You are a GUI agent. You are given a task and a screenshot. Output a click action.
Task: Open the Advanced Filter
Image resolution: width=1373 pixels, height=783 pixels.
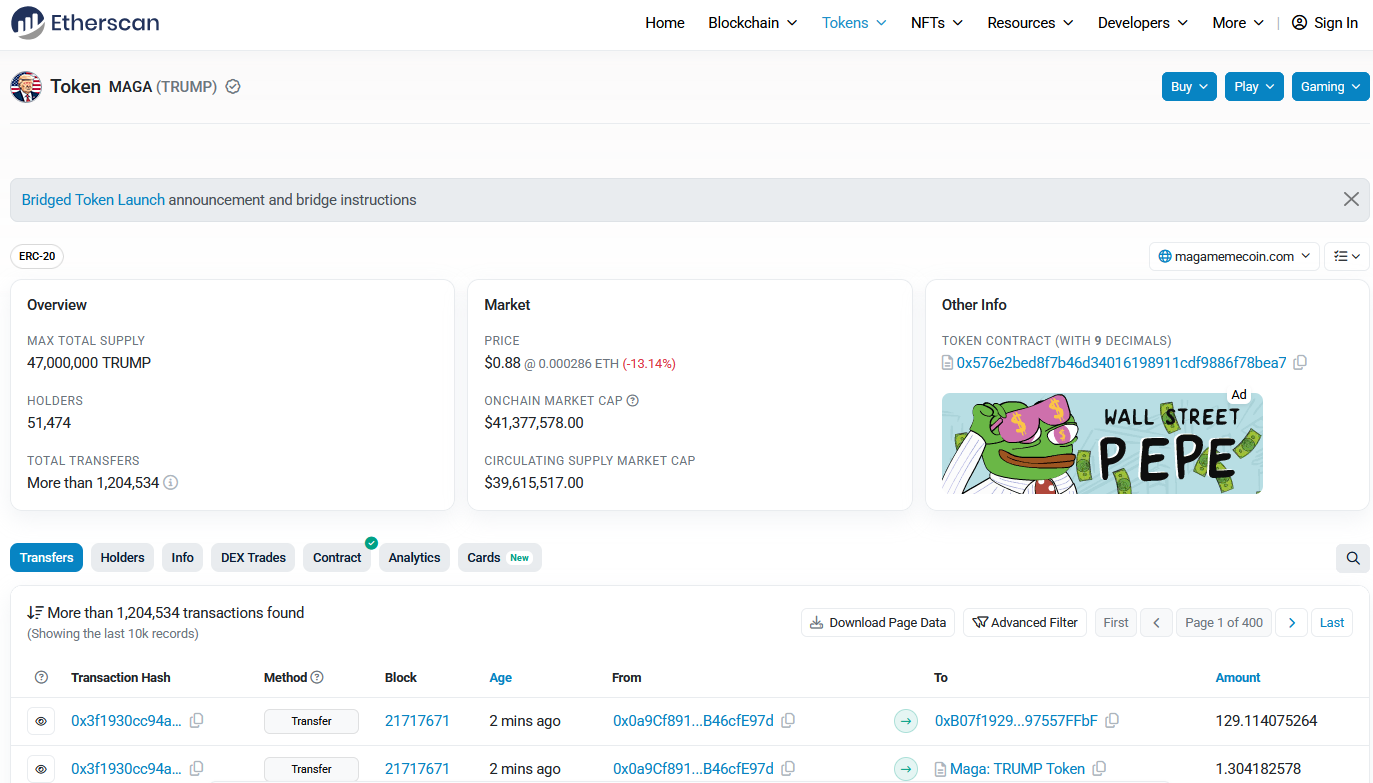(x=1025, y=622)
